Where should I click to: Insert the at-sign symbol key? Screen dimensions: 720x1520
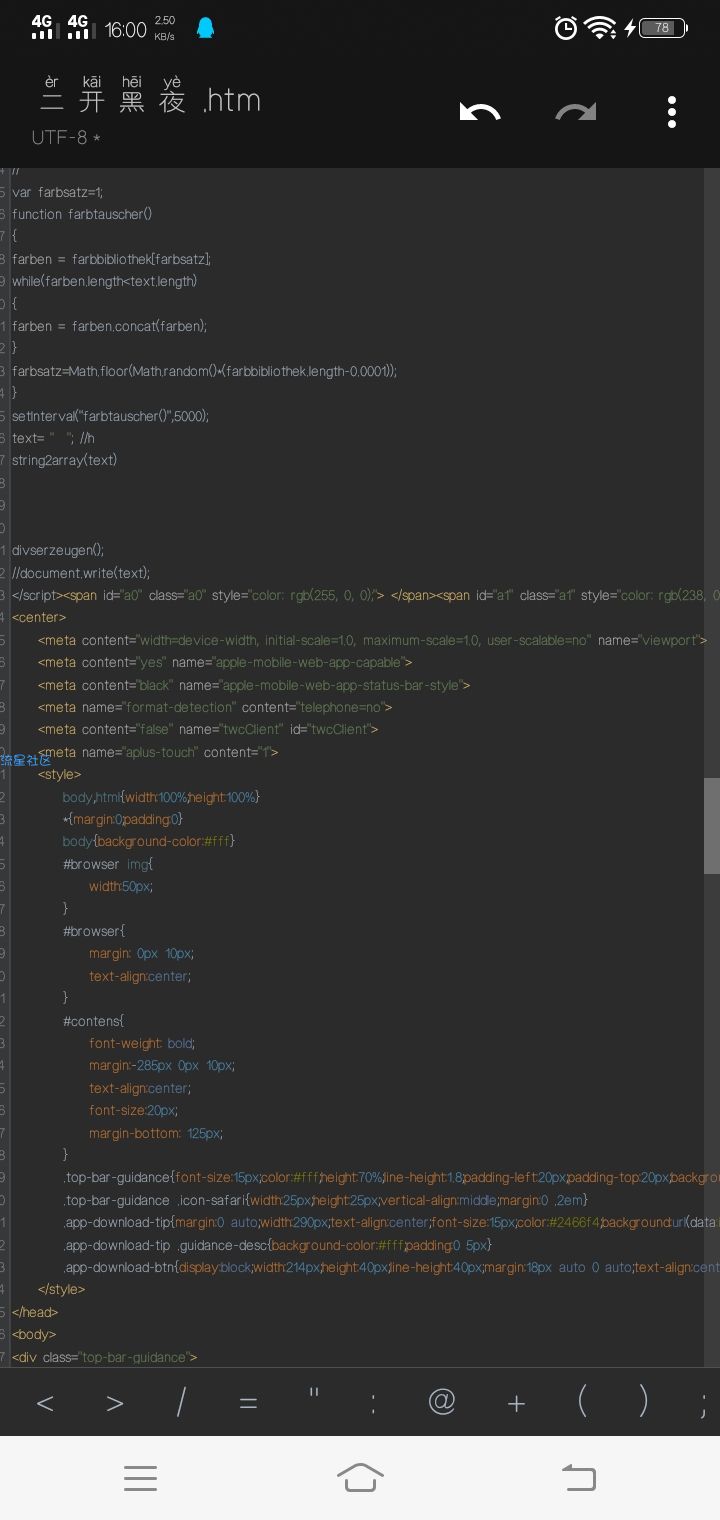(x=441, y=1403)
